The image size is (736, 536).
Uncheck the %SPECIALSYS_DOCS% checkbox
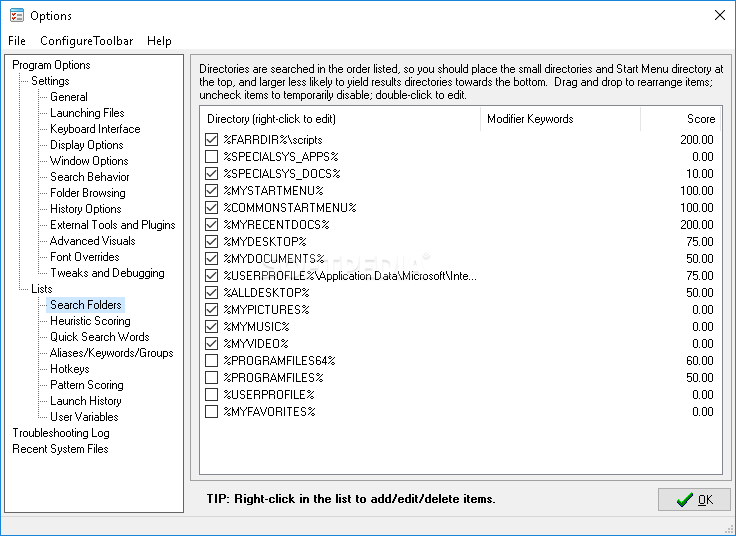[212, 174]
